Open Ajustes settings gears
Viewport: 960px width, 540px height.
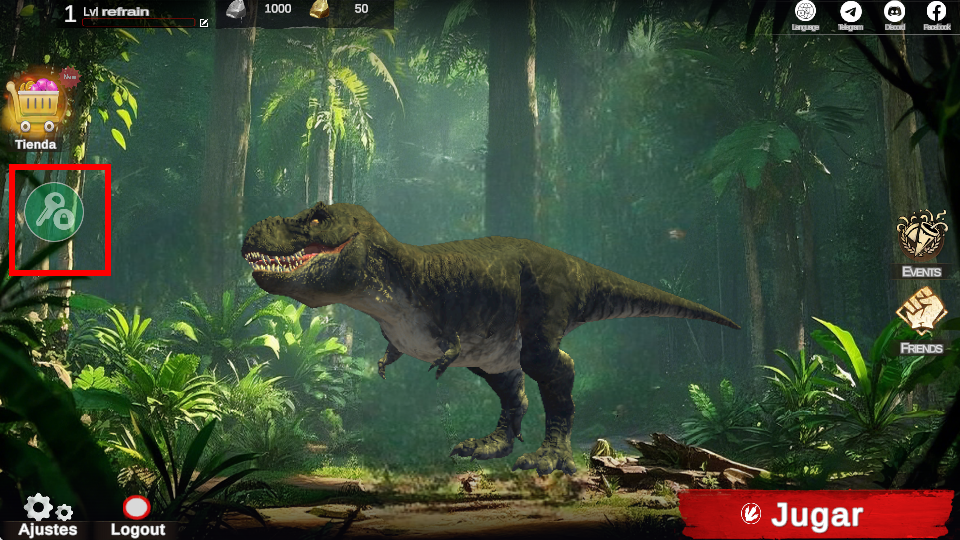48,509
